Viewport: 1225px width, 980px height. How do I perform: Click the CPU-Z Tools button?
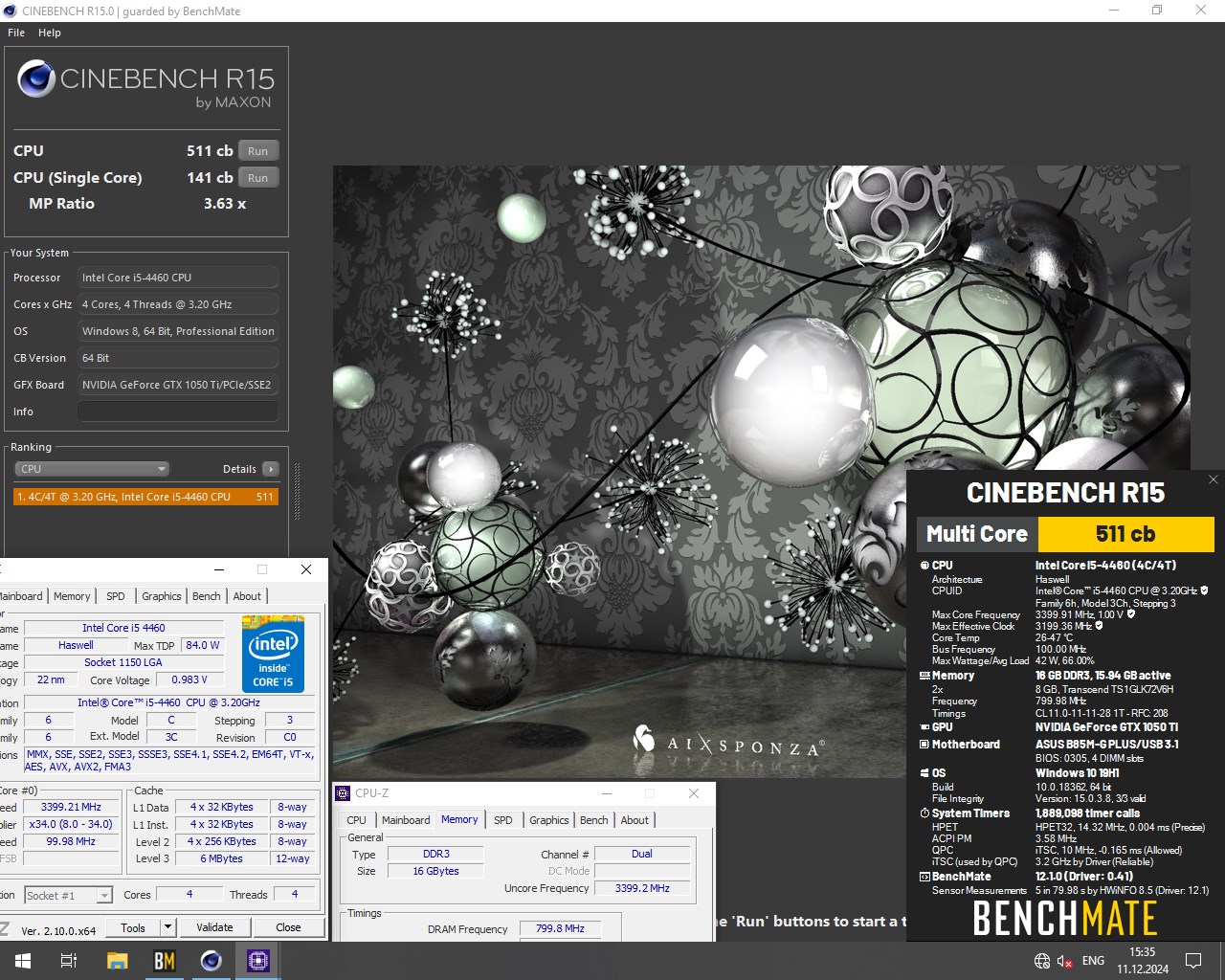(x=133, y=927)
